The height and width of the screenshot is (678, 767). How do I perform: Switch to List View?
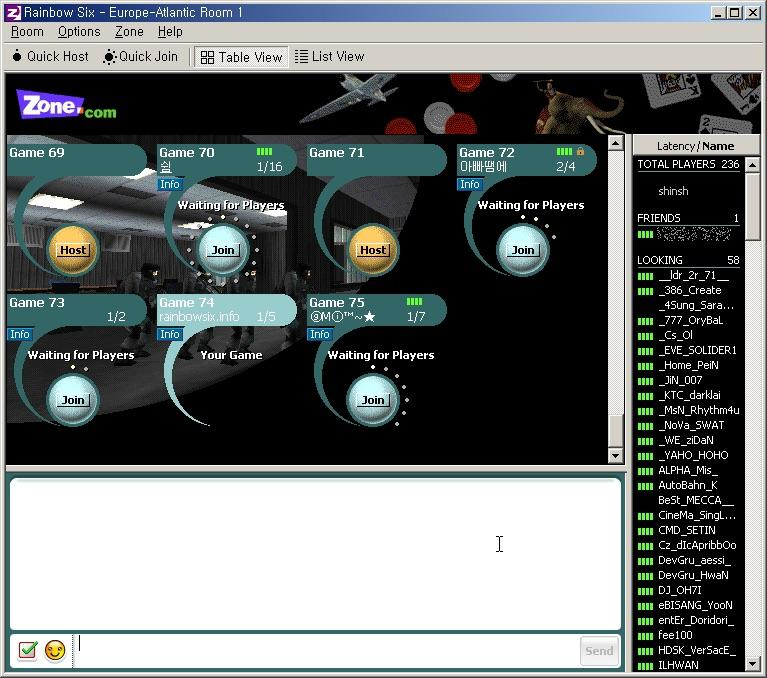(x=330, y=57)
